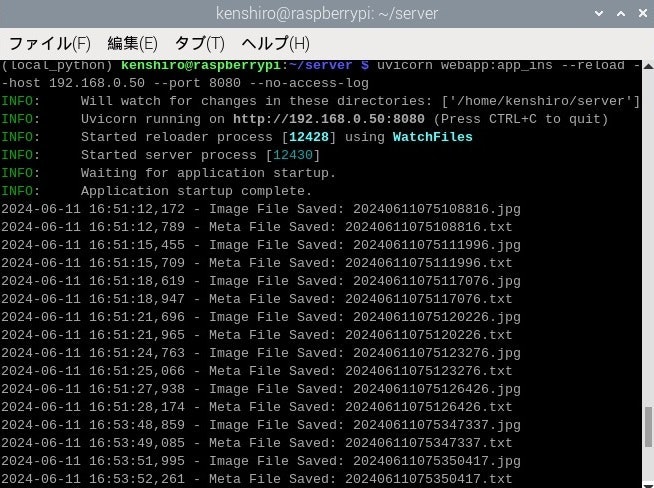Screen dimensions: 654x488
Task: Click filename 20240611075350417.jpg
Action: coord(437,461)
